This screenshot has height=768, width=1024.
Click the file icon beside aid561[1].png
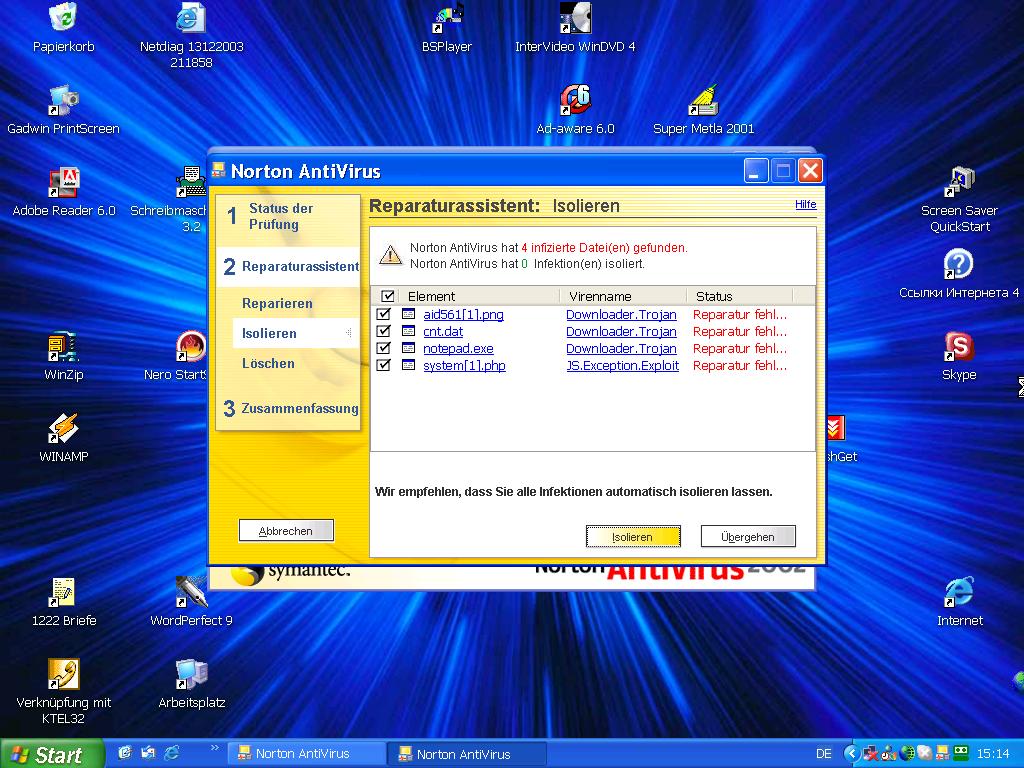click(408, 314)
